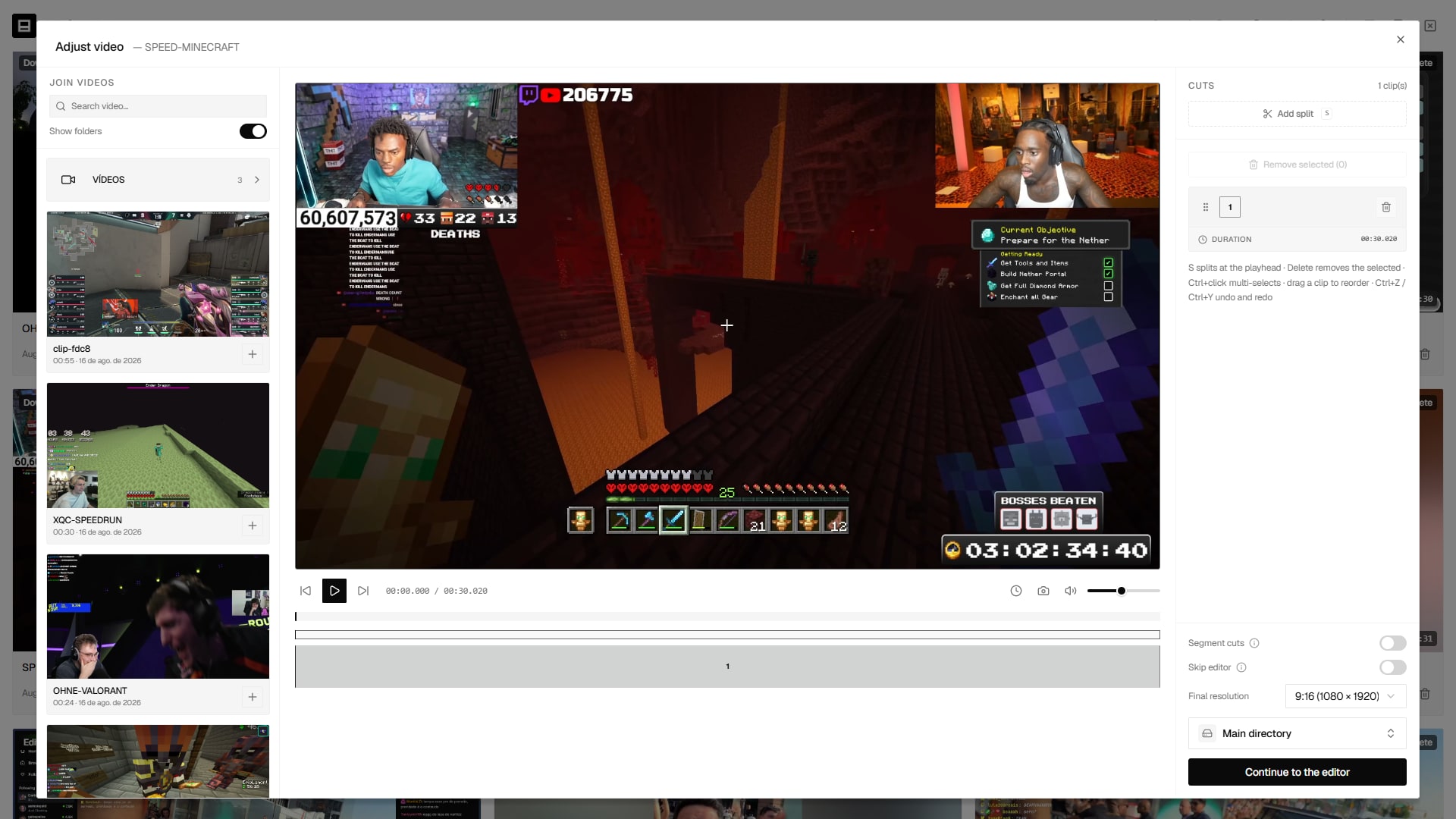Image resolution: width=1456 pixels, height=819 pixels.
Task: Add clip-fdc8 video with plus button
Action: (x=253, y=354)
